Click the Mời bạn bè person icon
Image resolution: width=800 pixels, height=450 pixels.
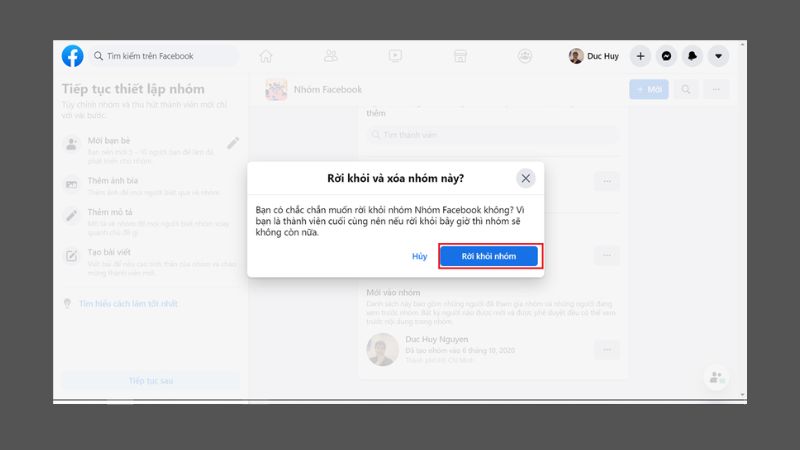tap(71, 144)
